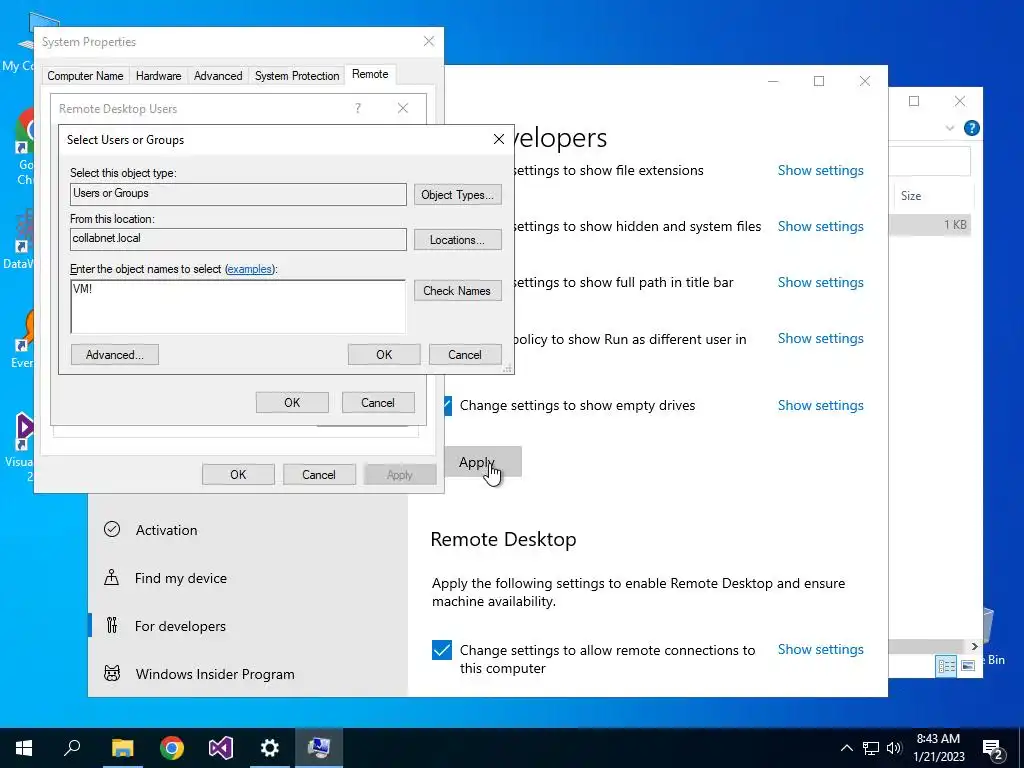The height and width of the screenshot is (768, 1024).
Task: Minimize the Settings window
Action: click(x=773, y=81)
